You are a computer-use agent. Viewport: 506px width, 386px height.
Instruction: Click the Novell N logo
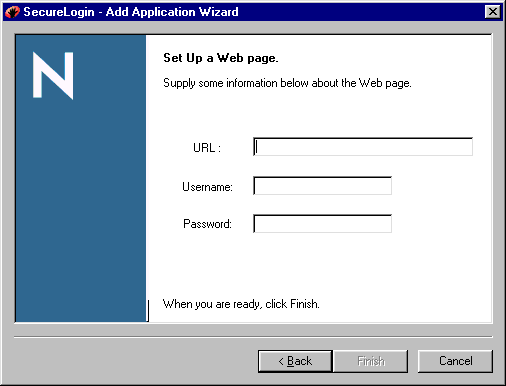pyautogui.click(x=53, y=75)
